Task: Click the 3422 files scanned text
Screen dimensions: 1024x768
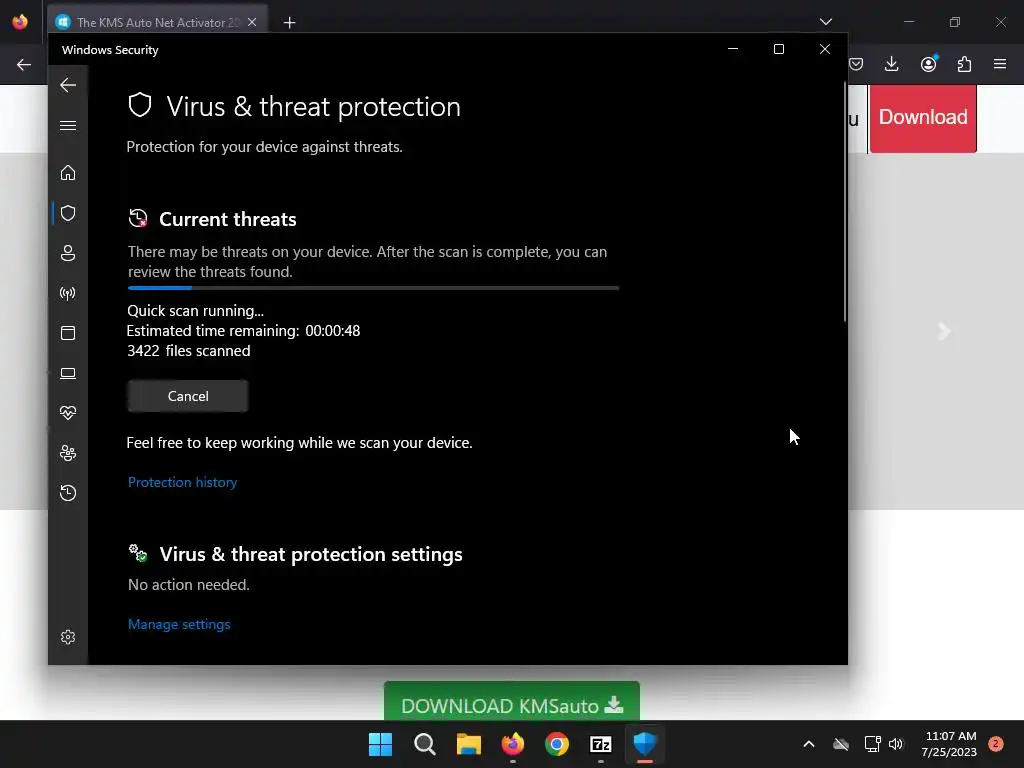Action: point(189,351)
